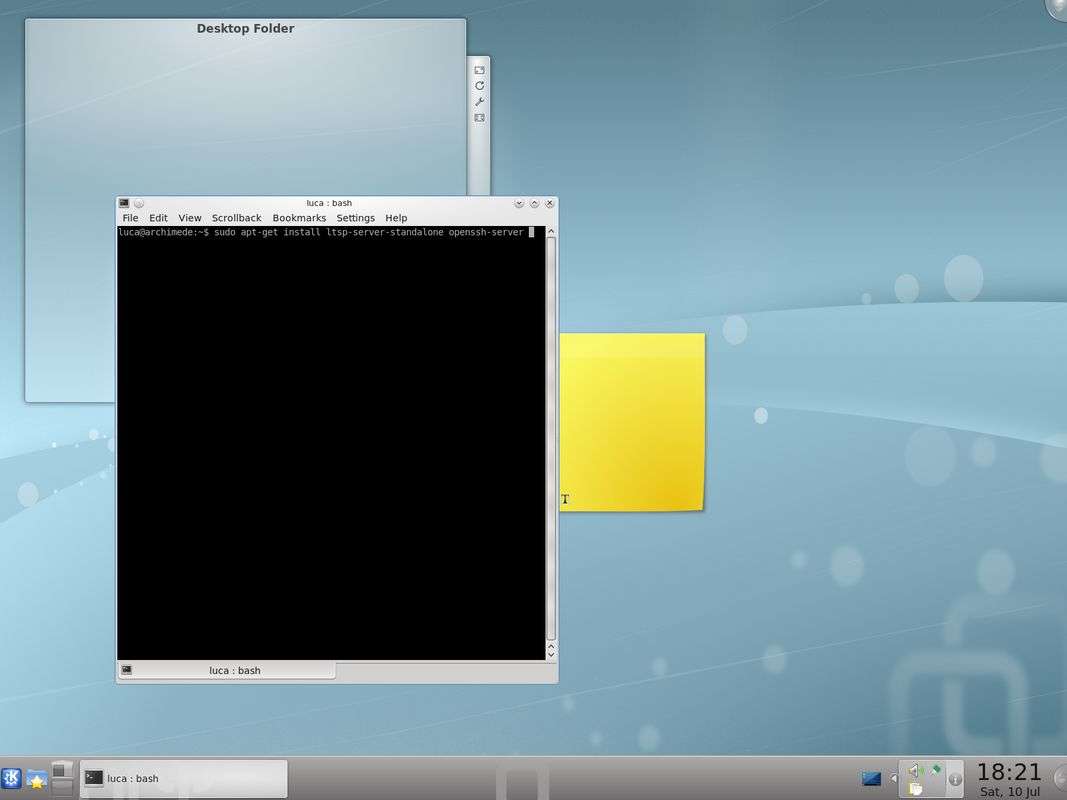
Task: Open the clipboard icon in system tray
Action: click(915, 788)
